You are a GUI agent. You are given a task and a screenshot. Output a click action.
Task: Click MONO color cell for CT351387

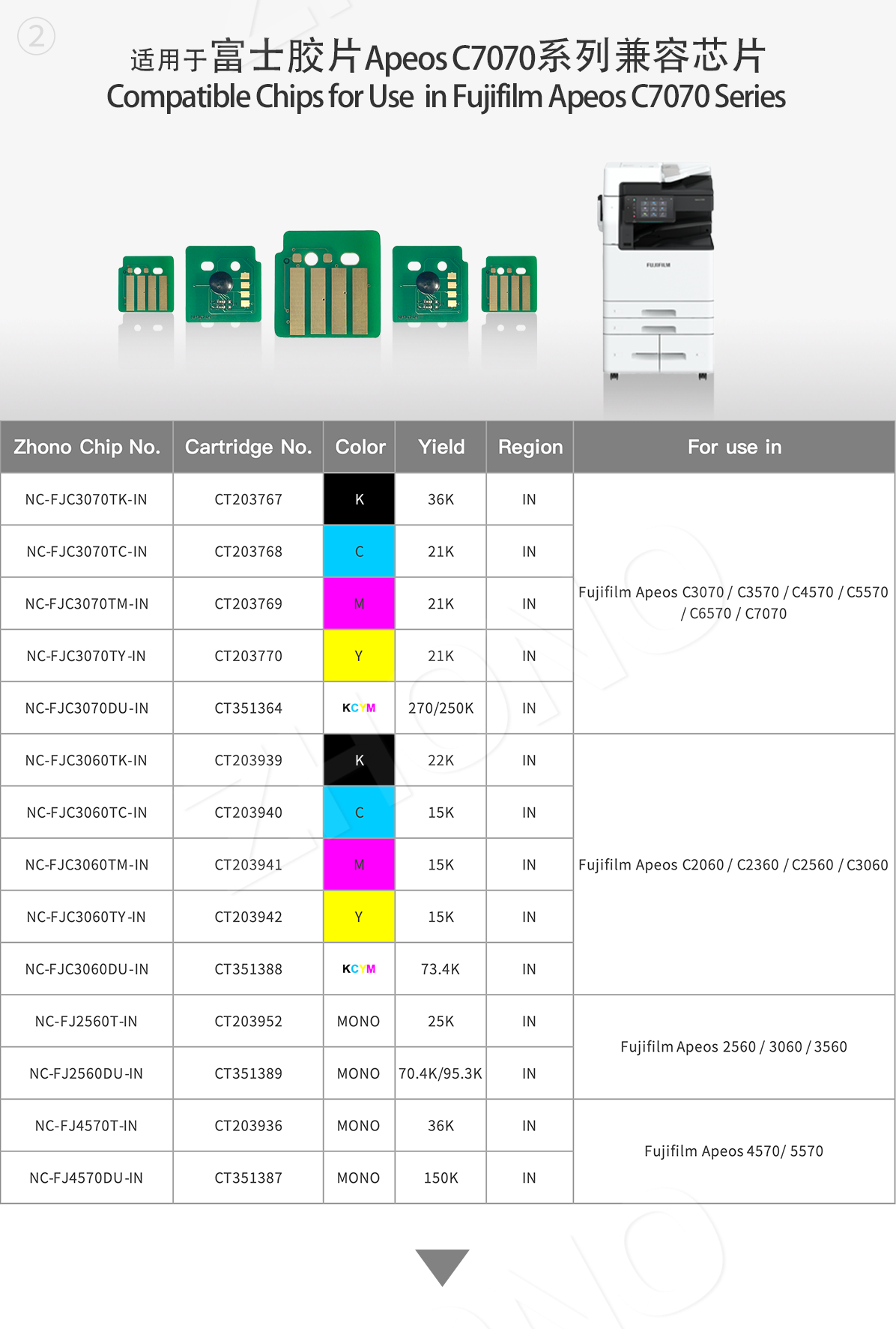pyautogui.click(x=359, y=1178)
